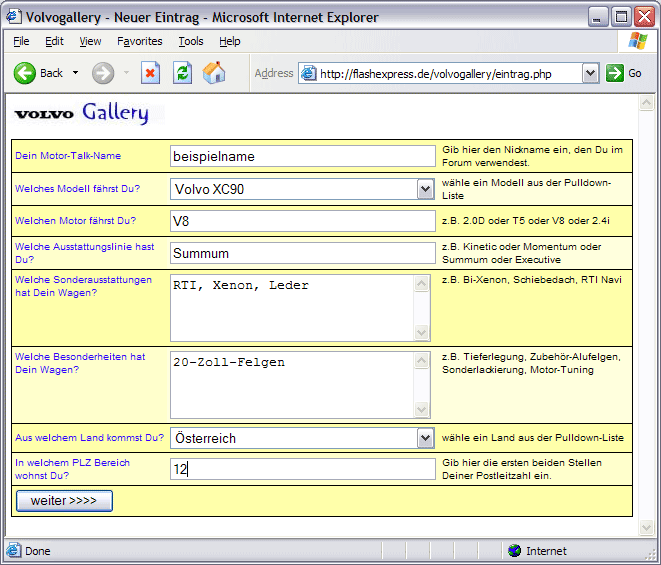Close the Internet Explorer window
This screenshot has height=565, width=661.
pos(645,17)
